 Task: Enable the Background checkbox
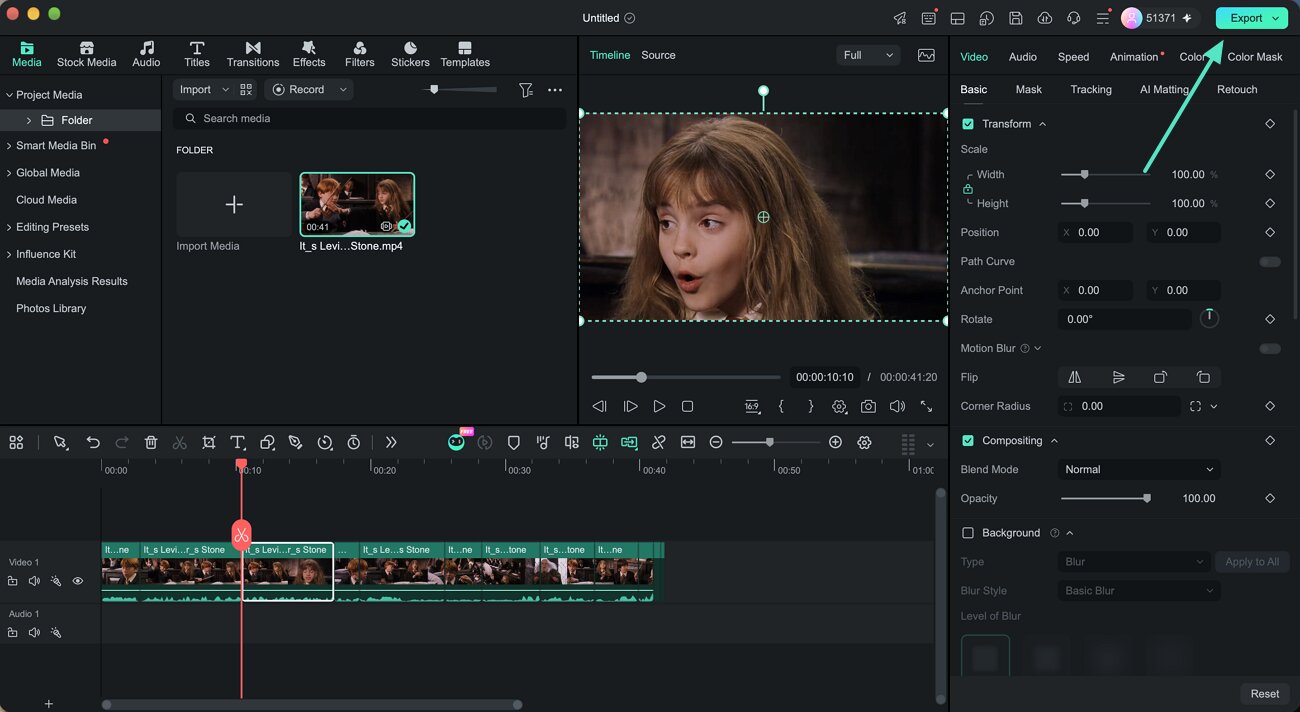click(968, 533)
